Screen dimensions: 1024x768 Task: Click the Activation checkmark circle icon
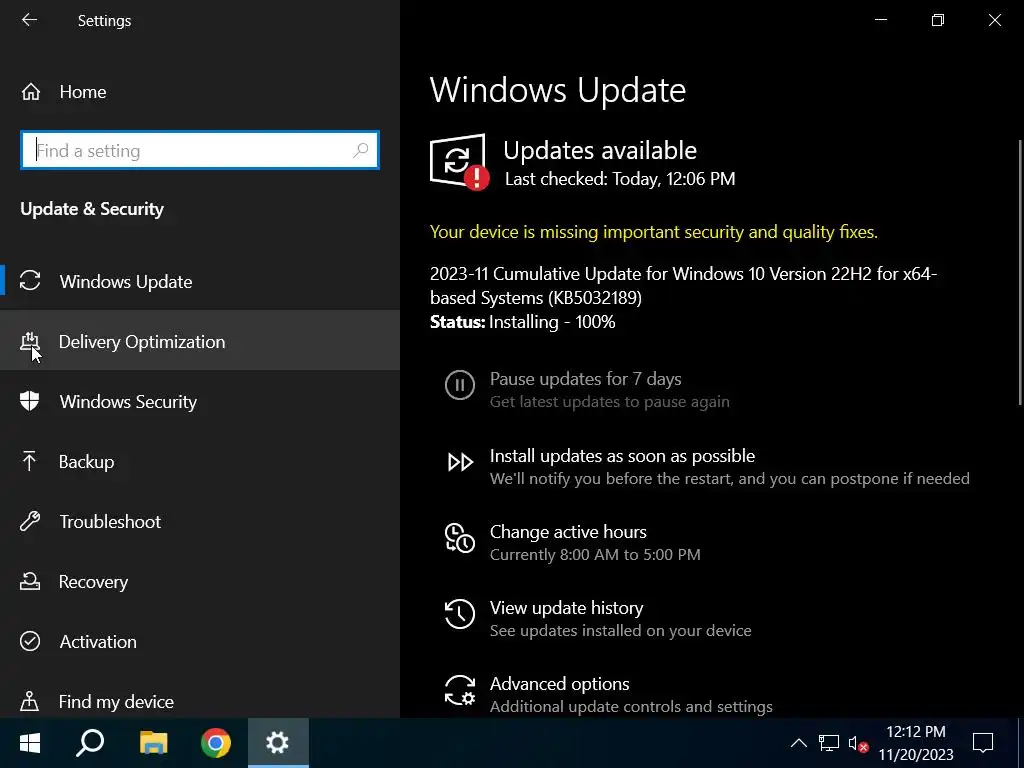30,641
